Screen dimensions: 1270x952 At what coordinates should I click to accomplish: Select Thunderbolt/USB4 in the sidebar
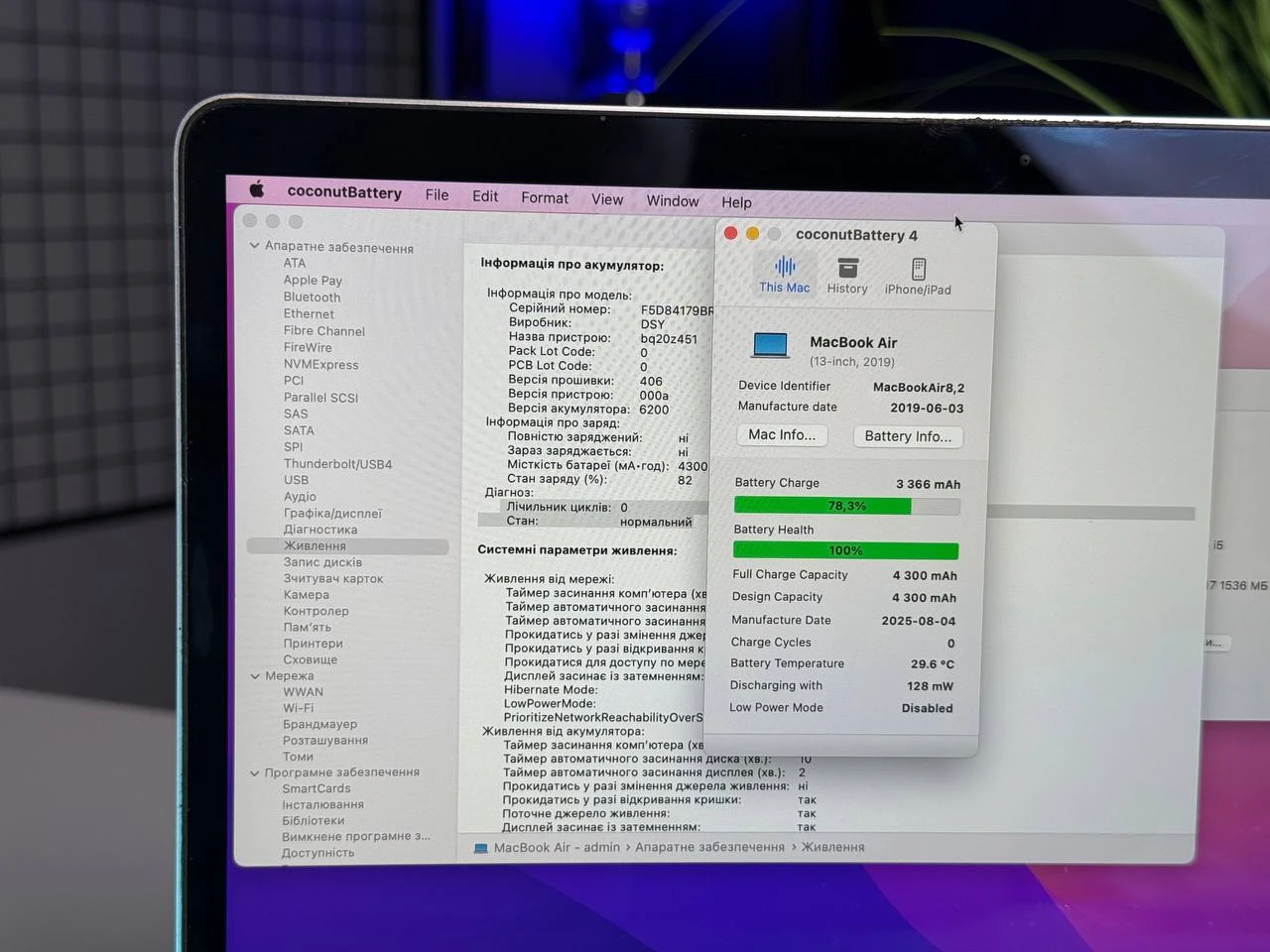tap(337, 464)
